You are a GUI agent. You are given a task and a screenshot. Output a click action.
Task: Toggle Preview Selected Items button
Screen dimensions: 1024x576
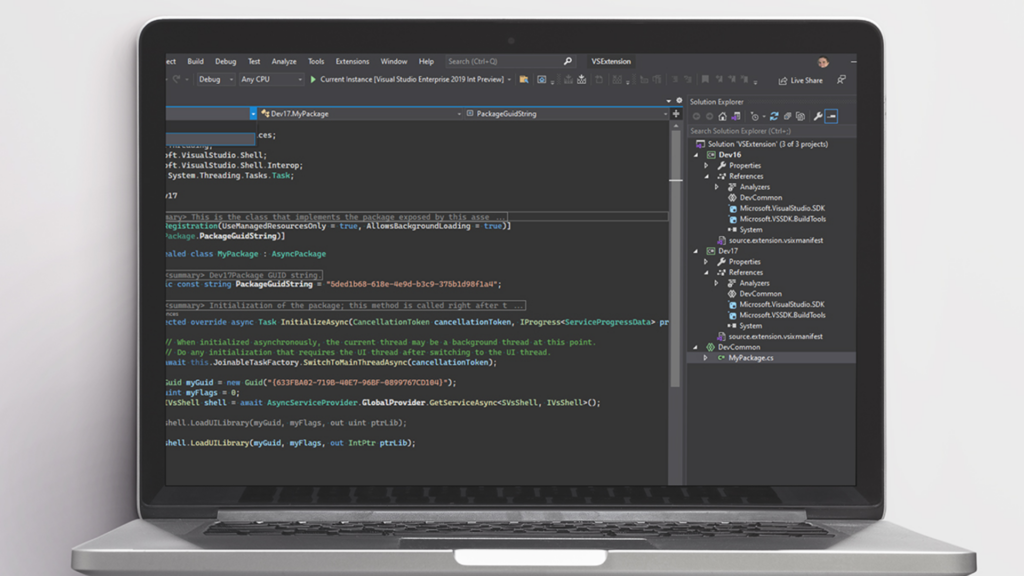[831, 116]
